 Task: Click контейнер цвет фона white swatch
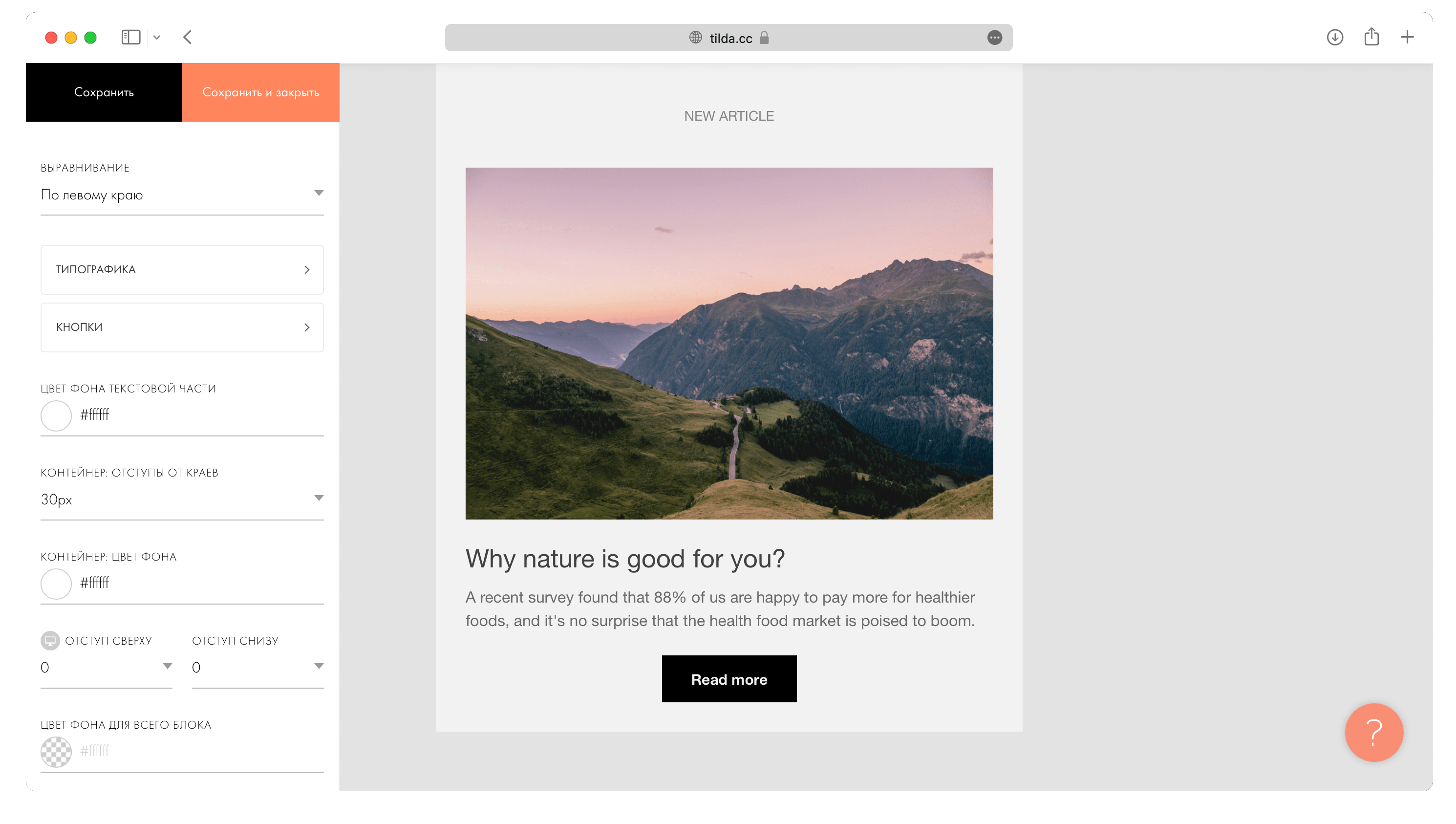click(55, 583)
